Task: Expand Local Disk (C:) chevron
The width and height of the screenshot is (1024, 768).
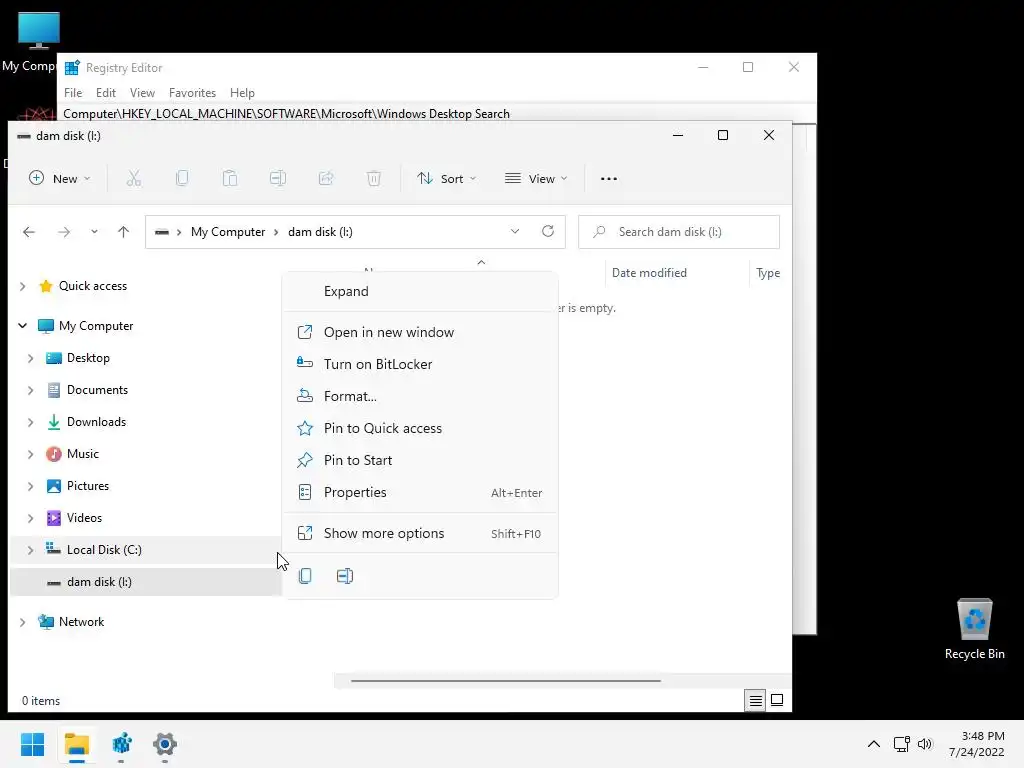Action: click(30, 550)
